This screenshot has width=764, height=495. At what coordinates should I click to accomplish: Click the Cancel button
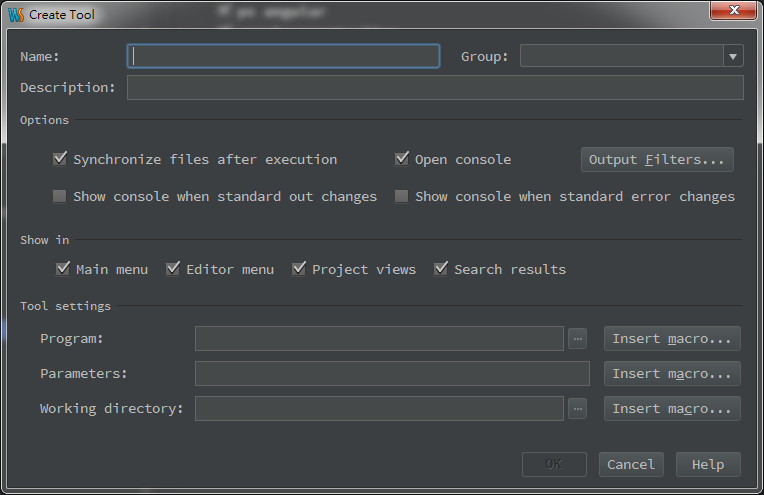(631, 464)
